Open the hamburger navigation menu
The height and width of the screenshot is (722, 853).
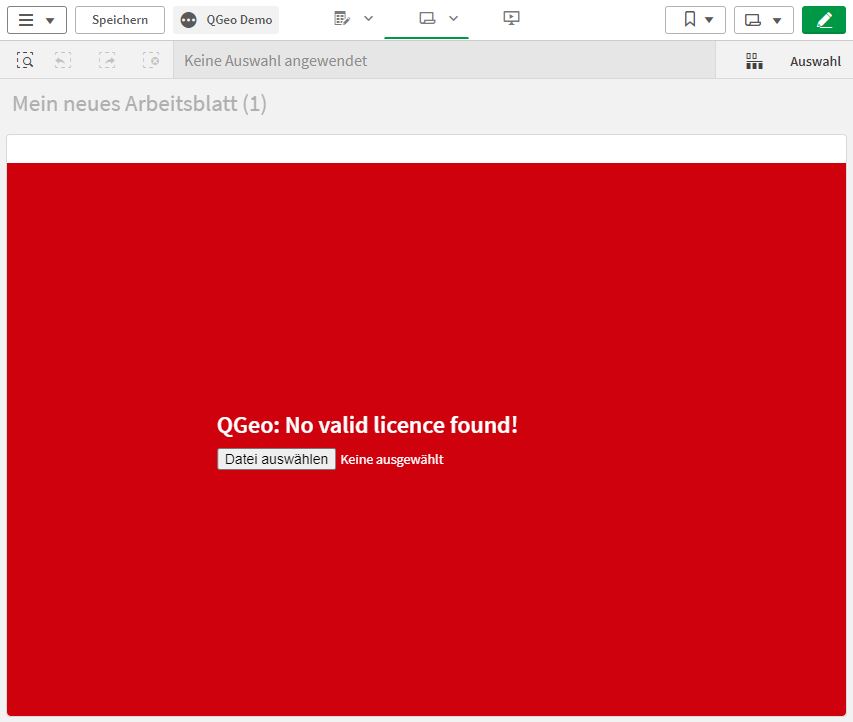click(x=37, y=20)
